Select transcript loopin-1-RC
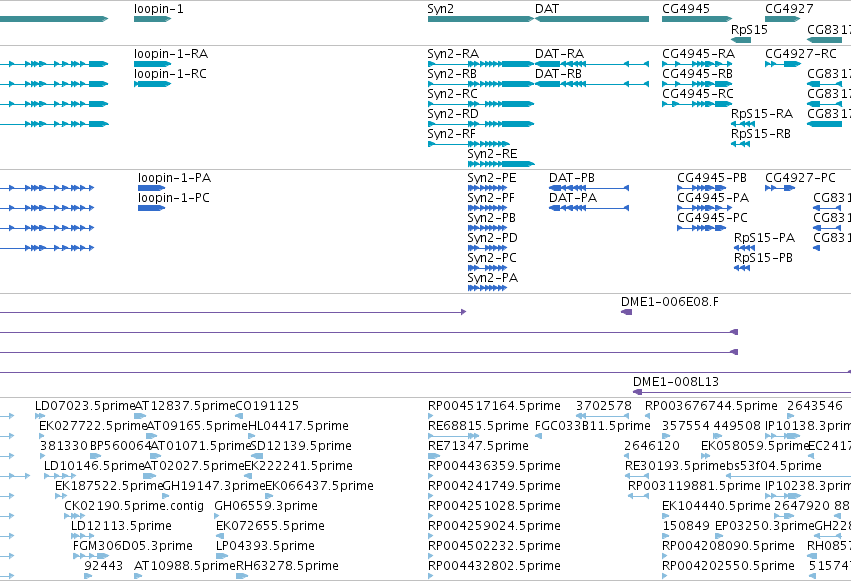851x581 pixels. tap(153, 84)
